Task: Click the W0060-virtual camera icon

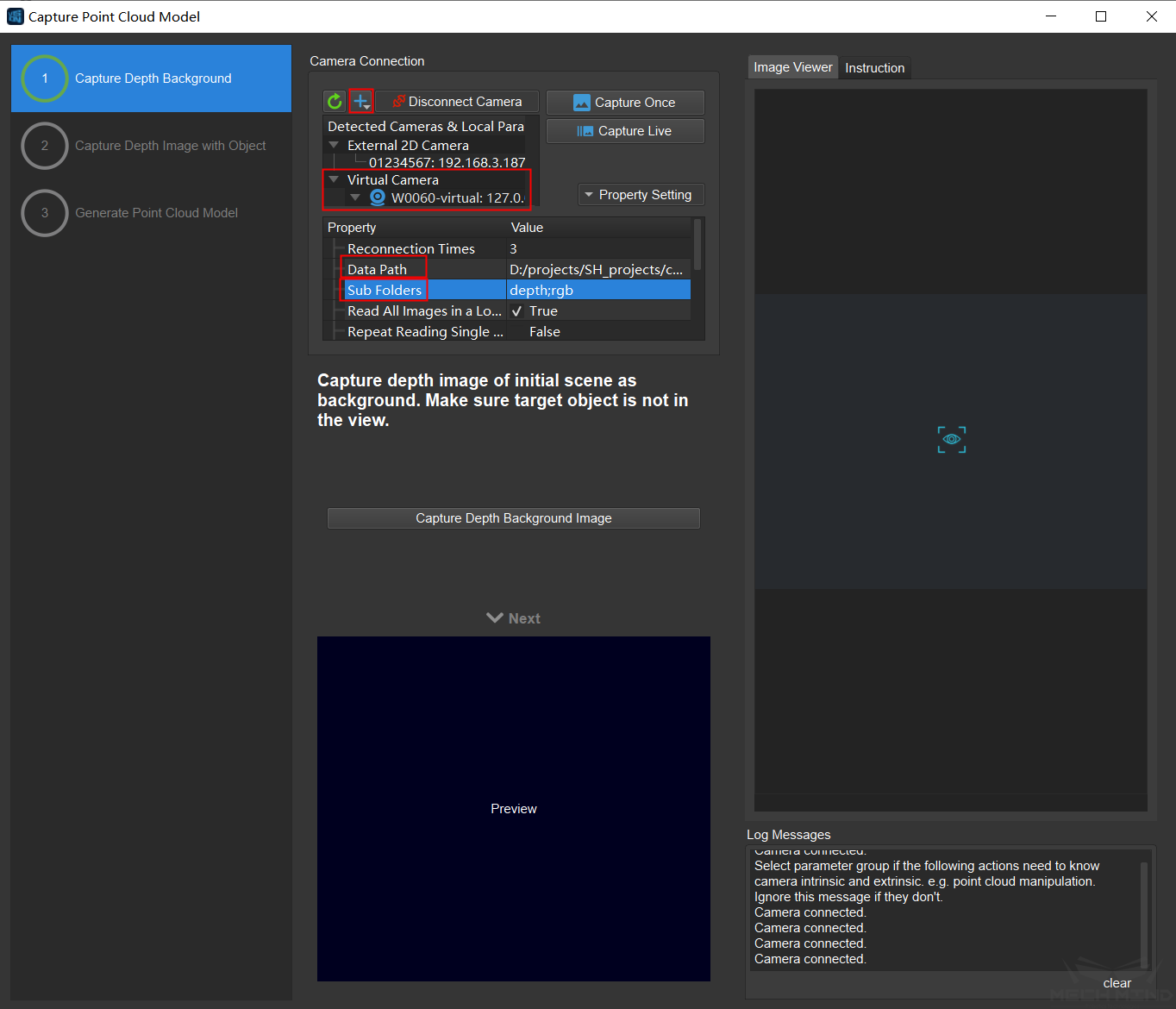Action: pos(378,197)
